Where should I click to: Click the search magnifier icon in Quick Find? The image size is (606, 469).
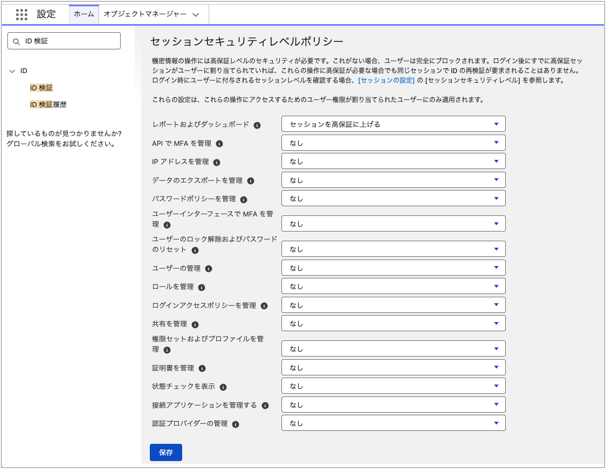coord(16,41)
